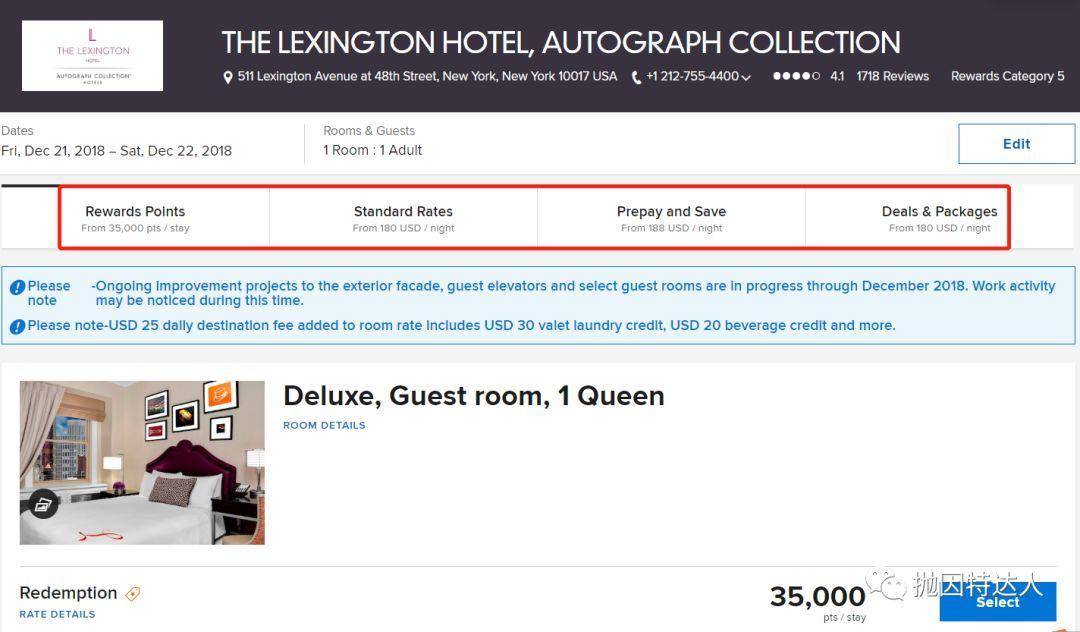Click the hotel address link
The width and height of the screenshot is (1080, 632).
coord(427,76)
